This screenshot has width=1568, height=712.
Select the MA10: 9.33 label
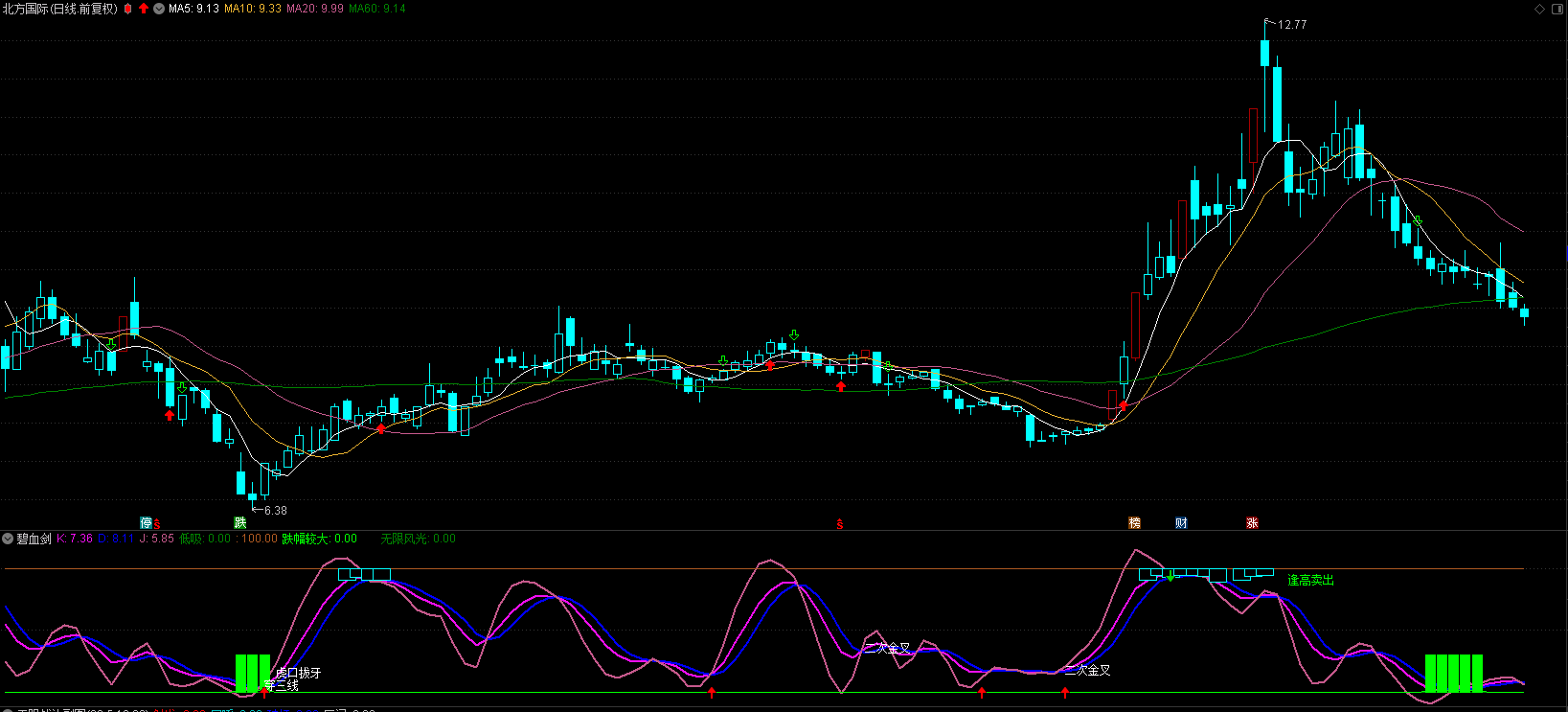(253, 9)
